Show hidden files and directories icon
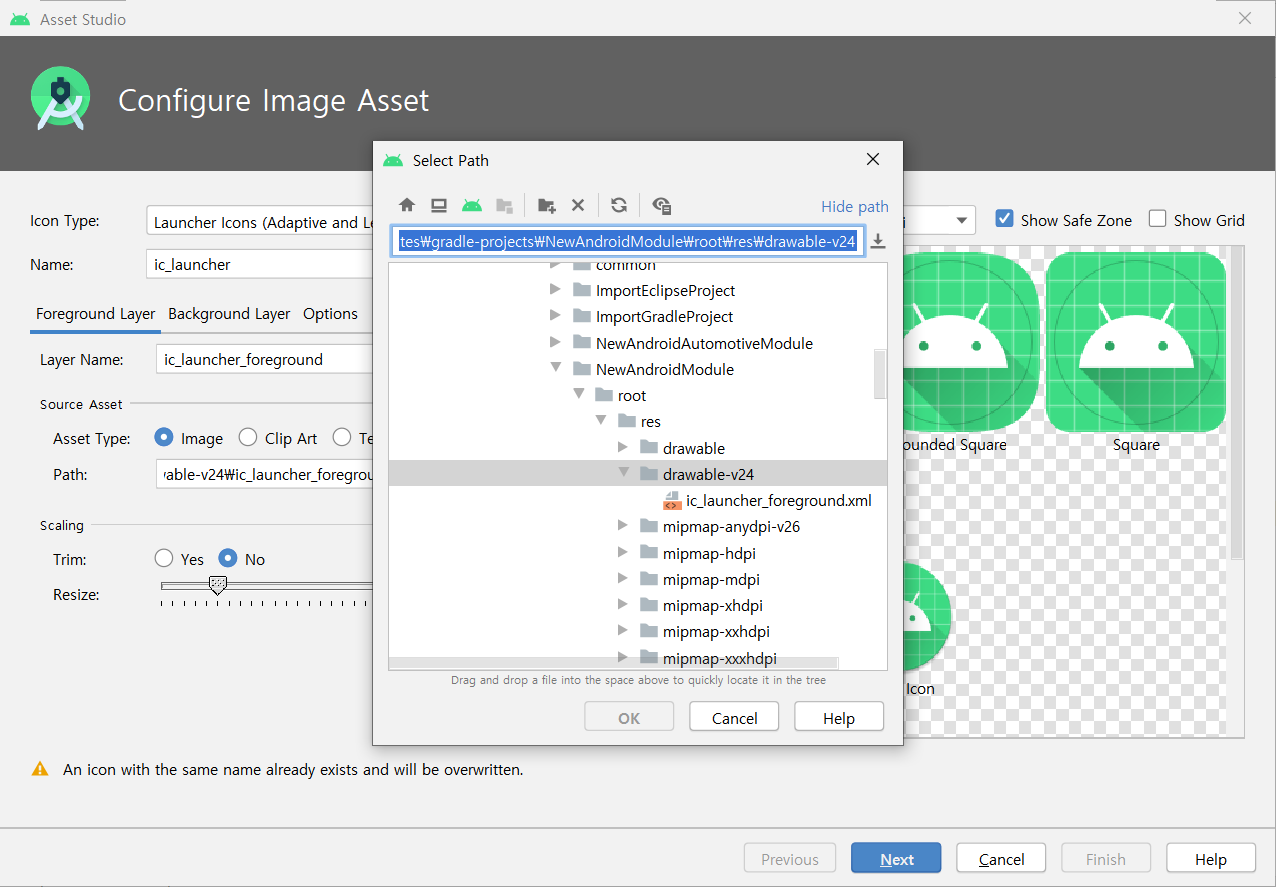The height and width of the screenshot is (887, 1276). click(x=661, y=205)
